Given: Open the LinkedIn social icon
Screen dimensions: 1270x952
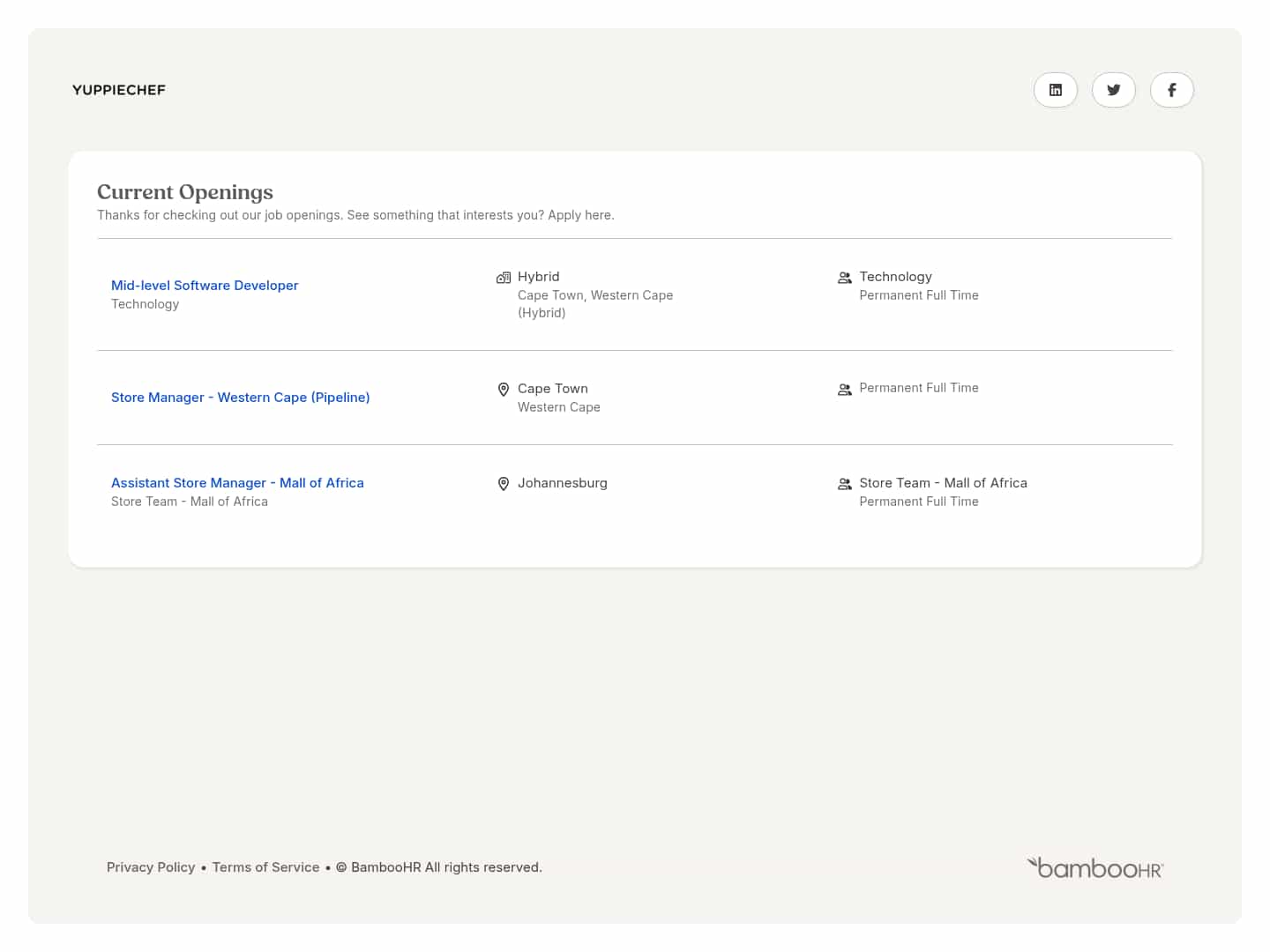Looking at the screenshot, I should 1055,90.
